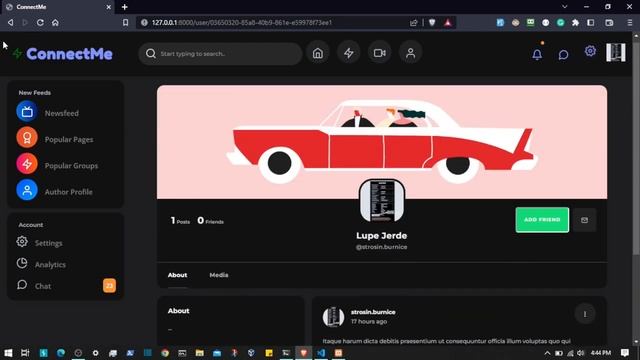Open the browser extensions puzzle icon
640x360 pixels.
[x=576, y=22]
